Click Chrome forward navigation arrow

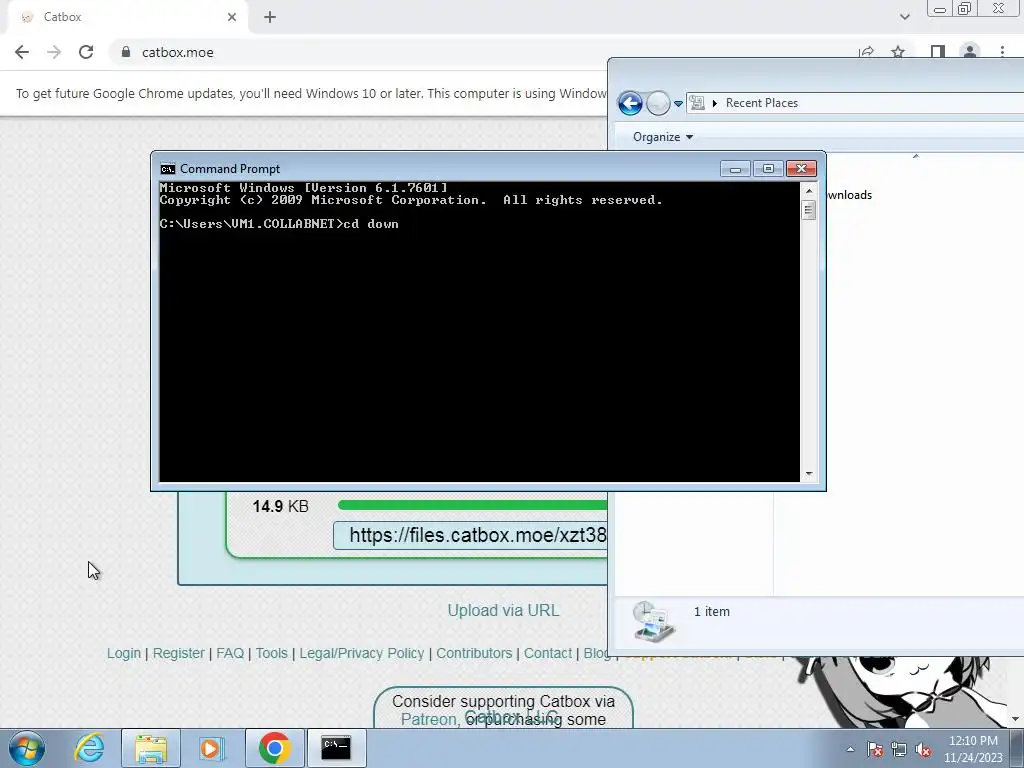pyautogui.click(x=54, y=52)
